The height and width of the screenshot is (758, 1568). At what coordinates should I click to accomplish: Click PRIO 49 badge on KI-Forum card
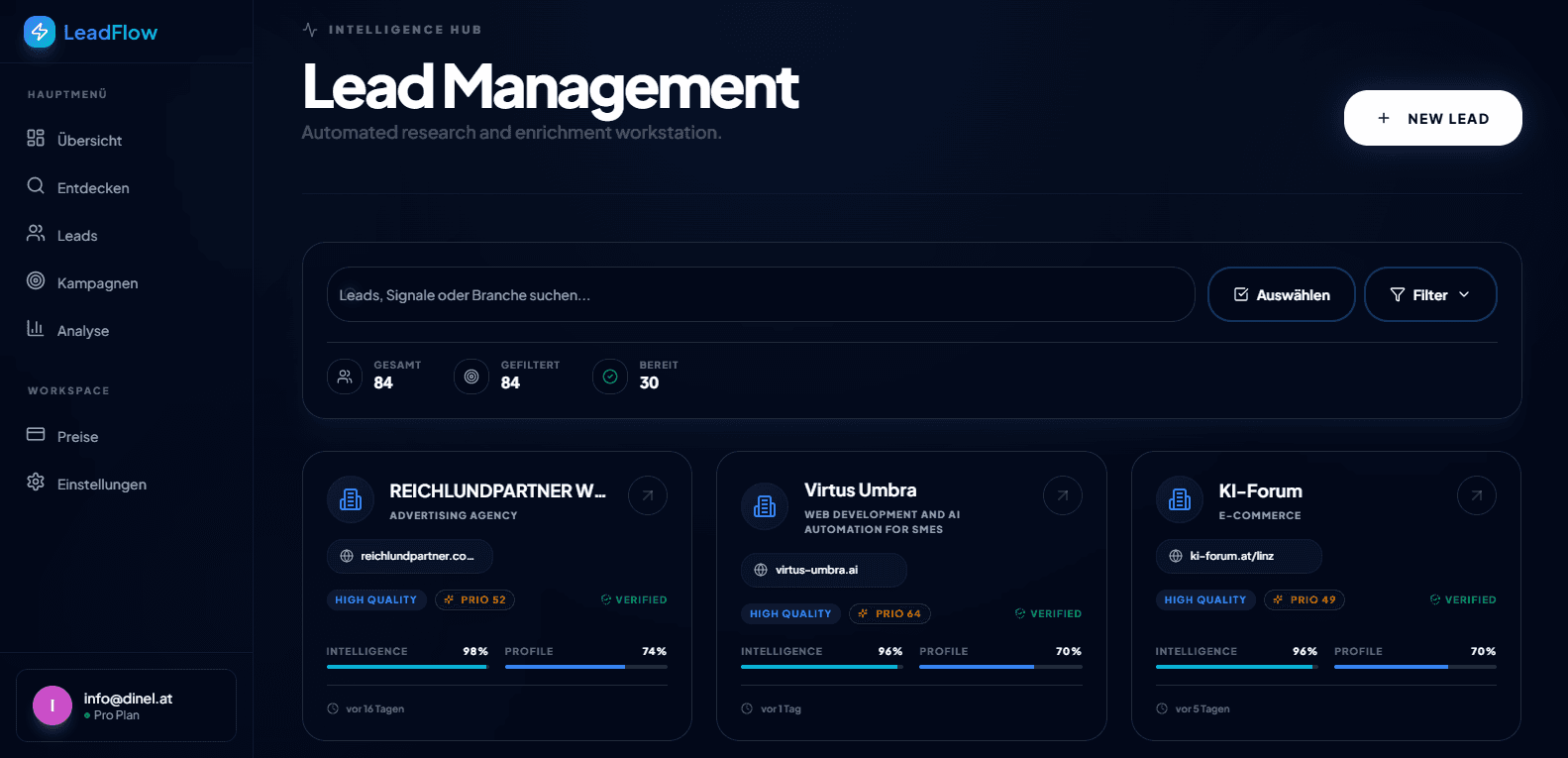(1305, 599)
